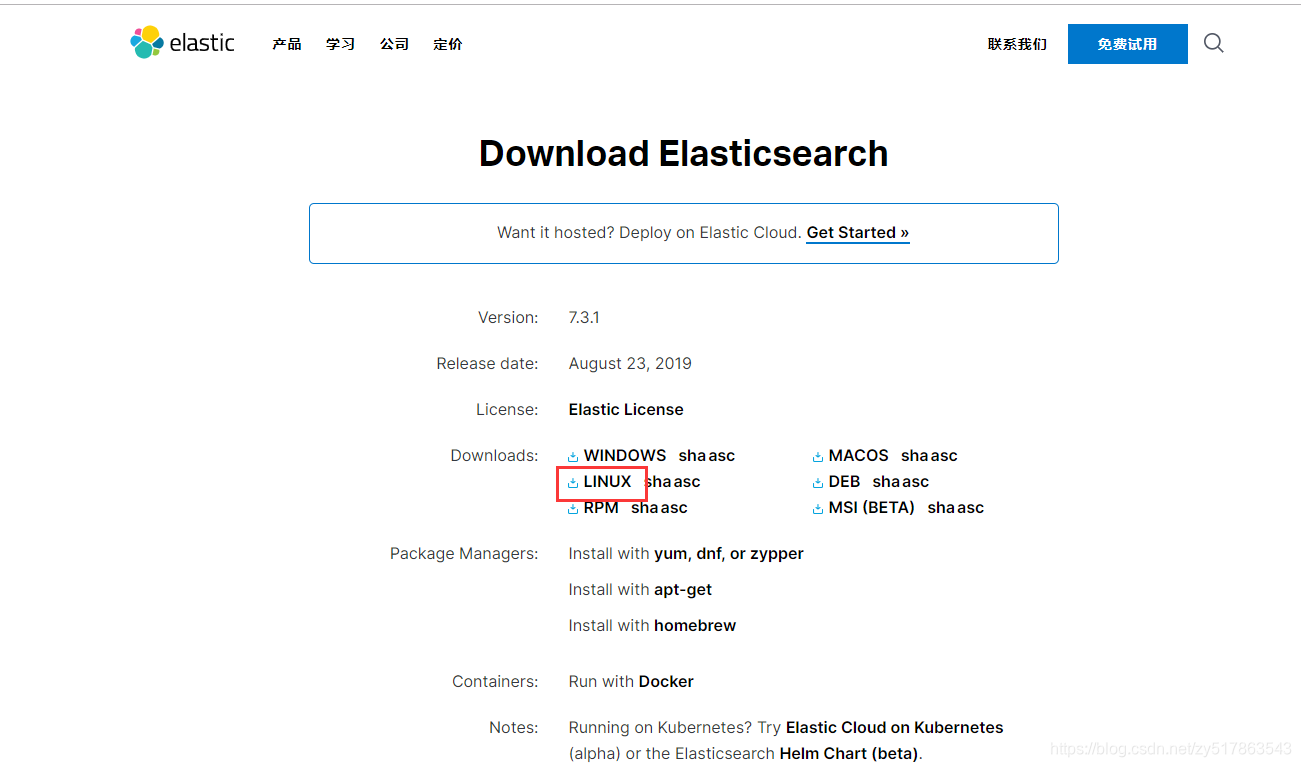Click the Elastic logo in the header
Viewport: 1301px width, 767px height.
point(182,43)
